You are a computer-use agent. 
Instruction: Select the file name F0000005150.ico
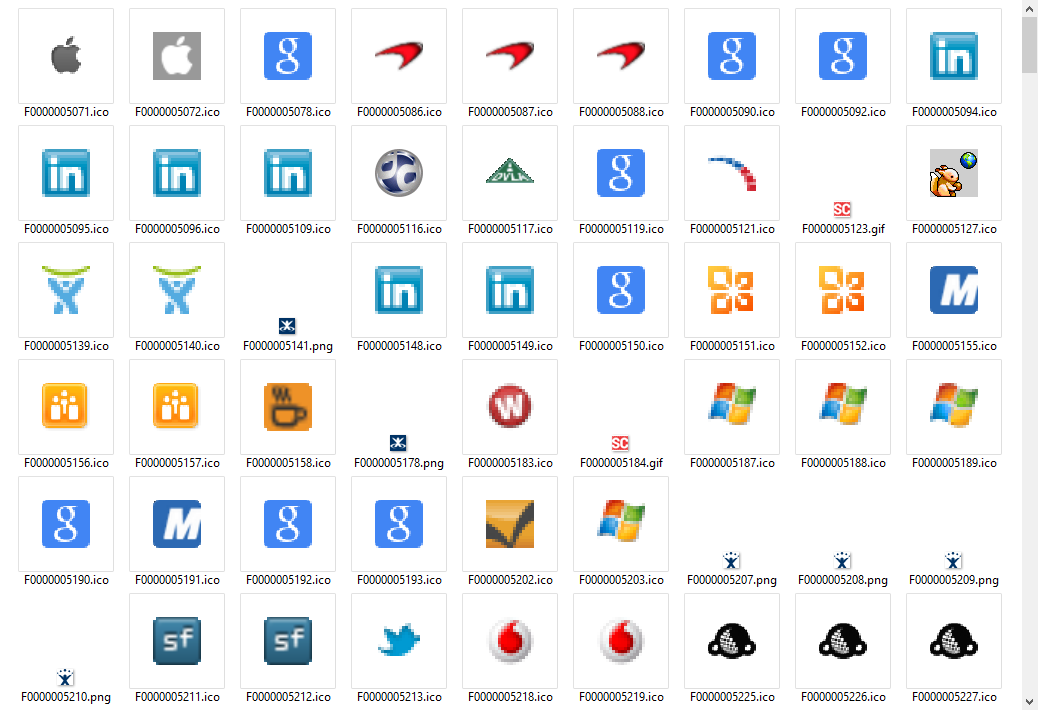(622, 346)
